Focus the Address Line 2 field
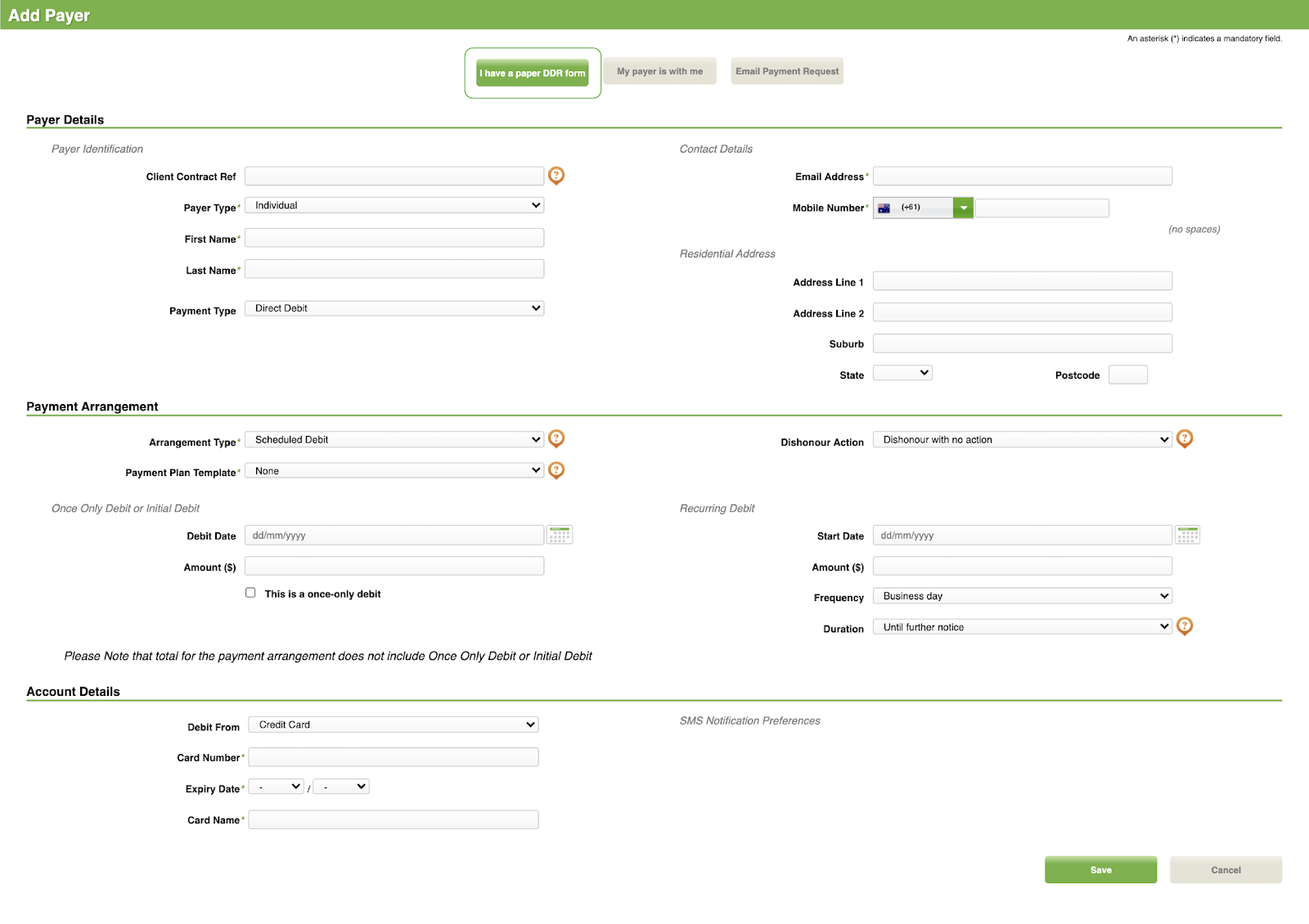This screenshot has height=924, width=1309. click(x=1023, y=312)
